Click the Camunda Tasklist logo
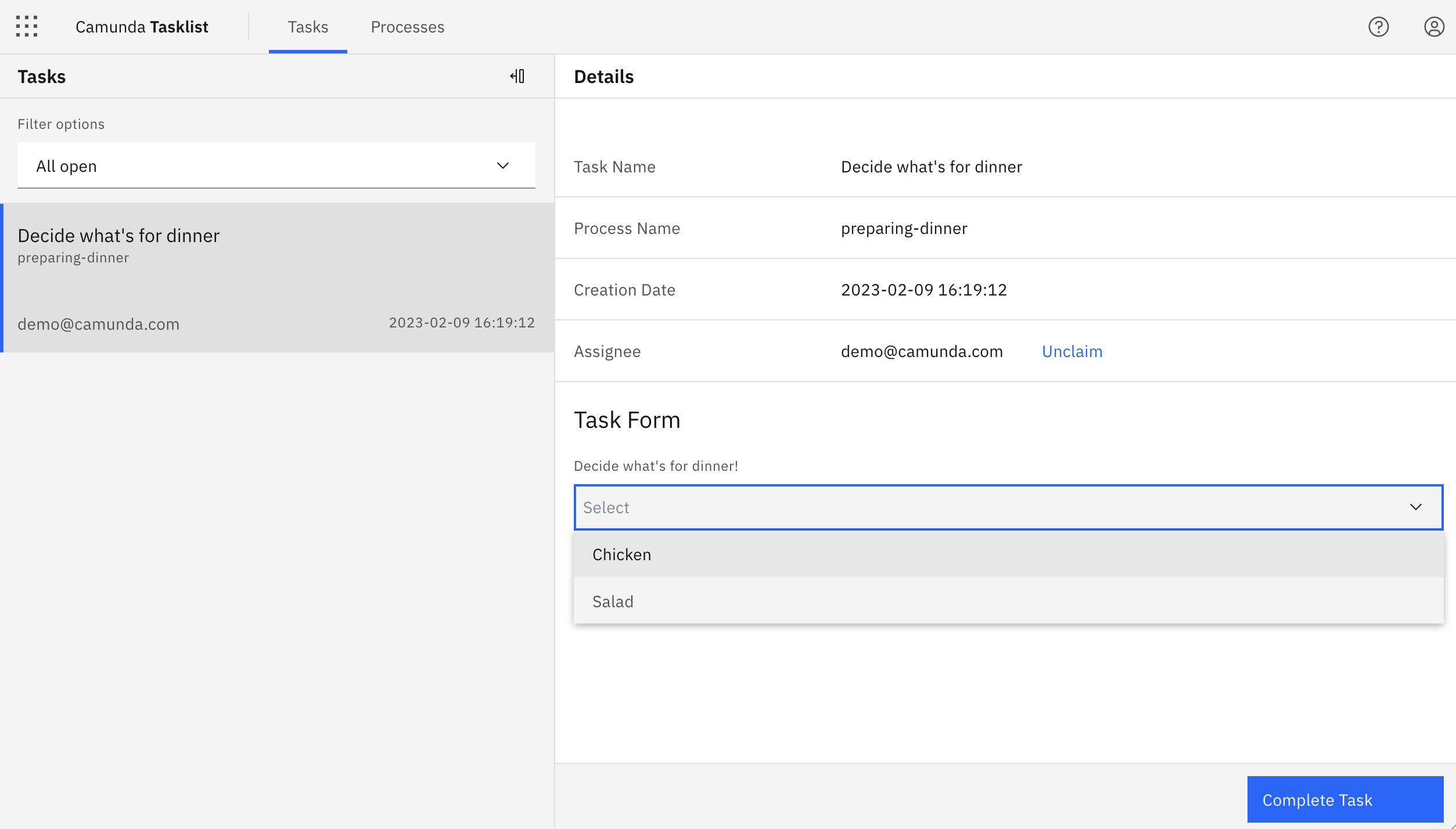This screenshot has height=829, width=1456. tap(142, 27)
